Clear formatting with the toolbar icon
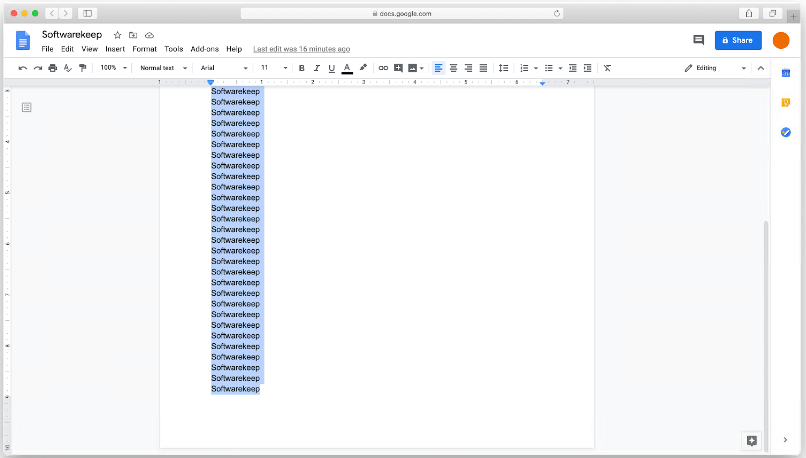806x458 pixels. (x=607, y=68)
